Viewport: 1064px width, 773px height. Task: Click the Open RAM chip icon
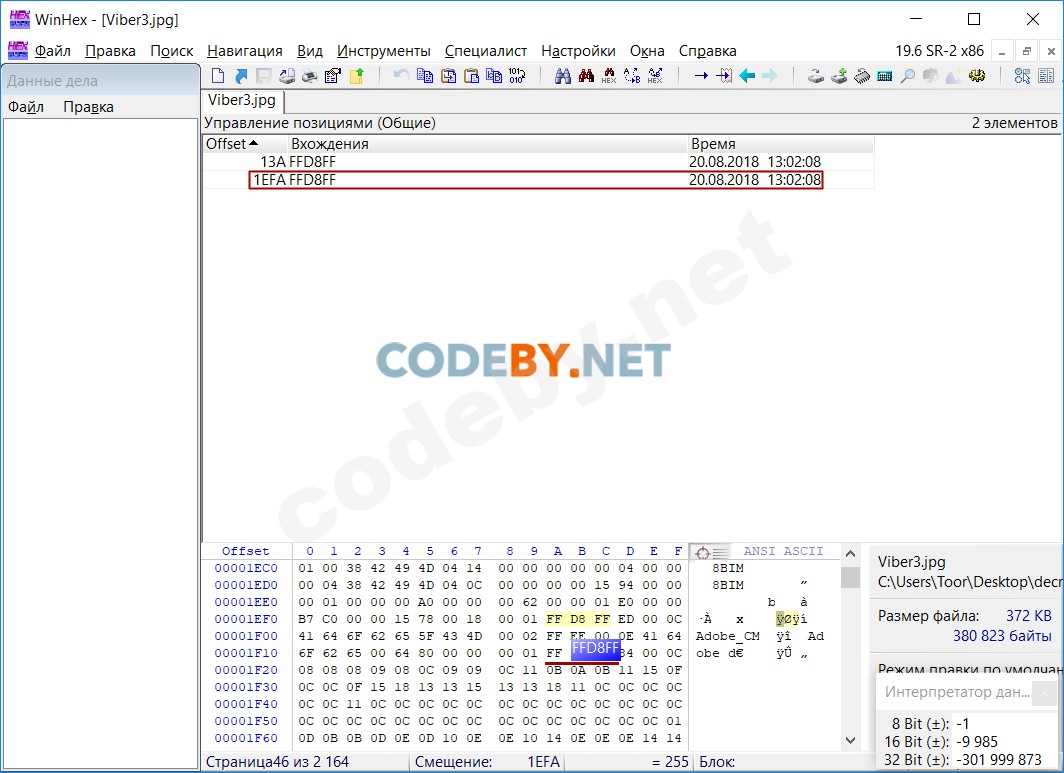(862, 75)
